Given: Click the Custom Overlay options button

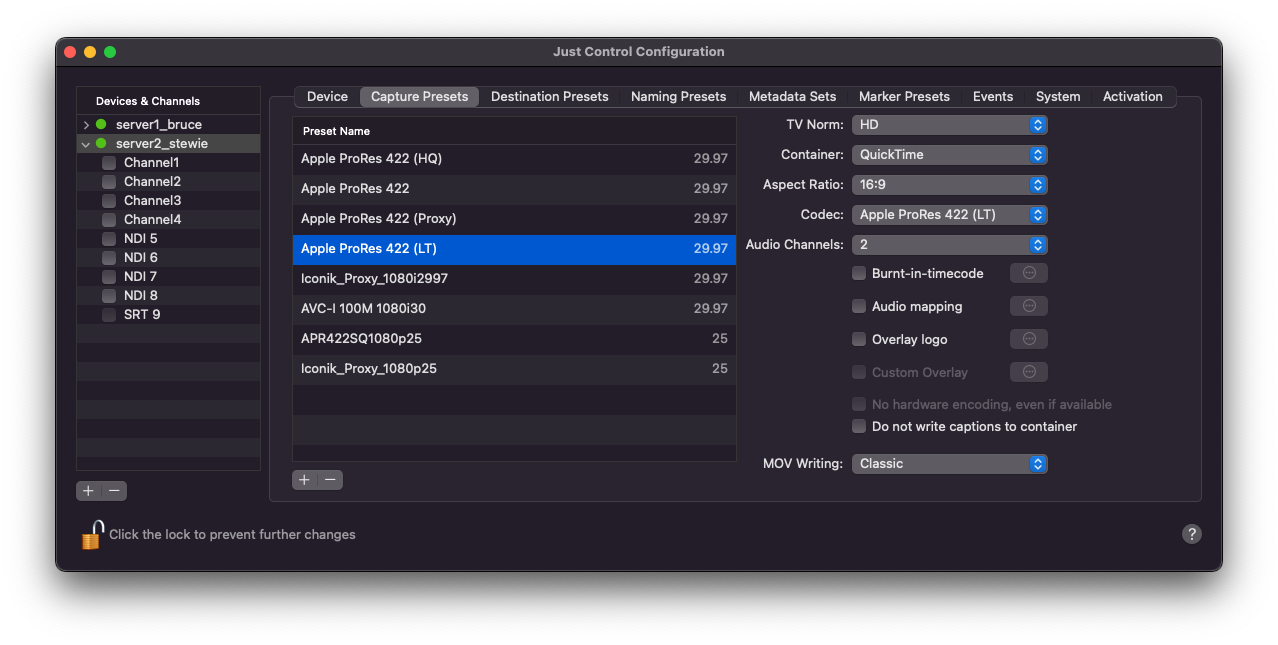Looking at the screenshot, I should 1029,372.
